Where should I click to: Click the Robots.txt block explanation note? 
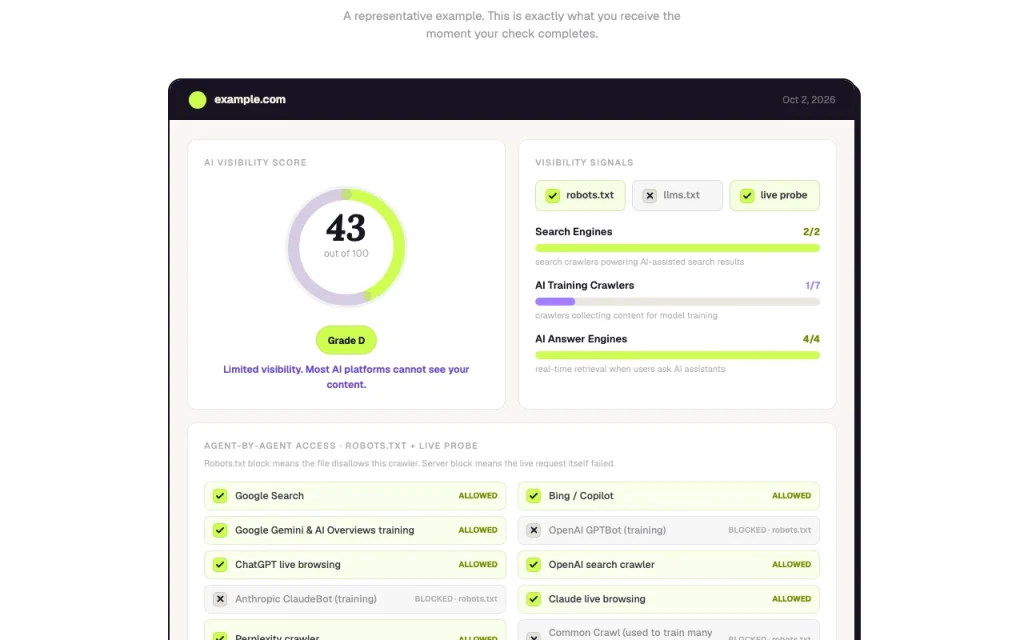(409, 464)
